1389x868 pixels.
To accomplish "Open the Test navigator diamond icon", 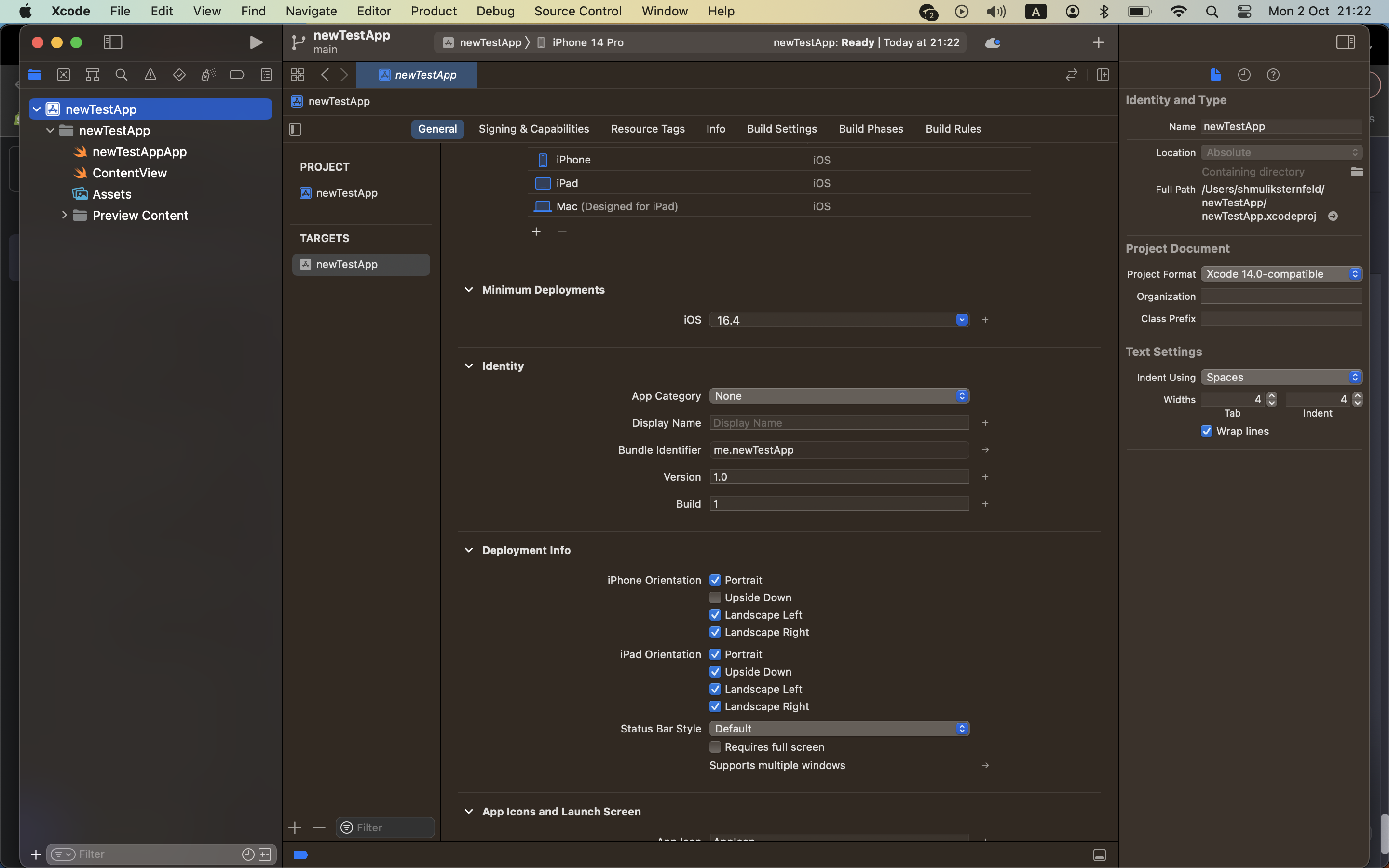I will click(179, 75).
